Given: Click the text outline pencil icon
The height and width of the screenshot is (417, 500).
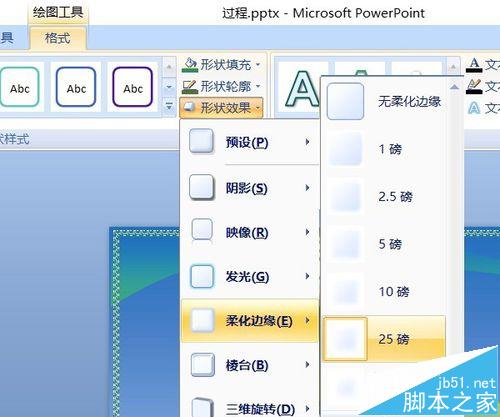Looking at the screenshot, I should (474, 86).
